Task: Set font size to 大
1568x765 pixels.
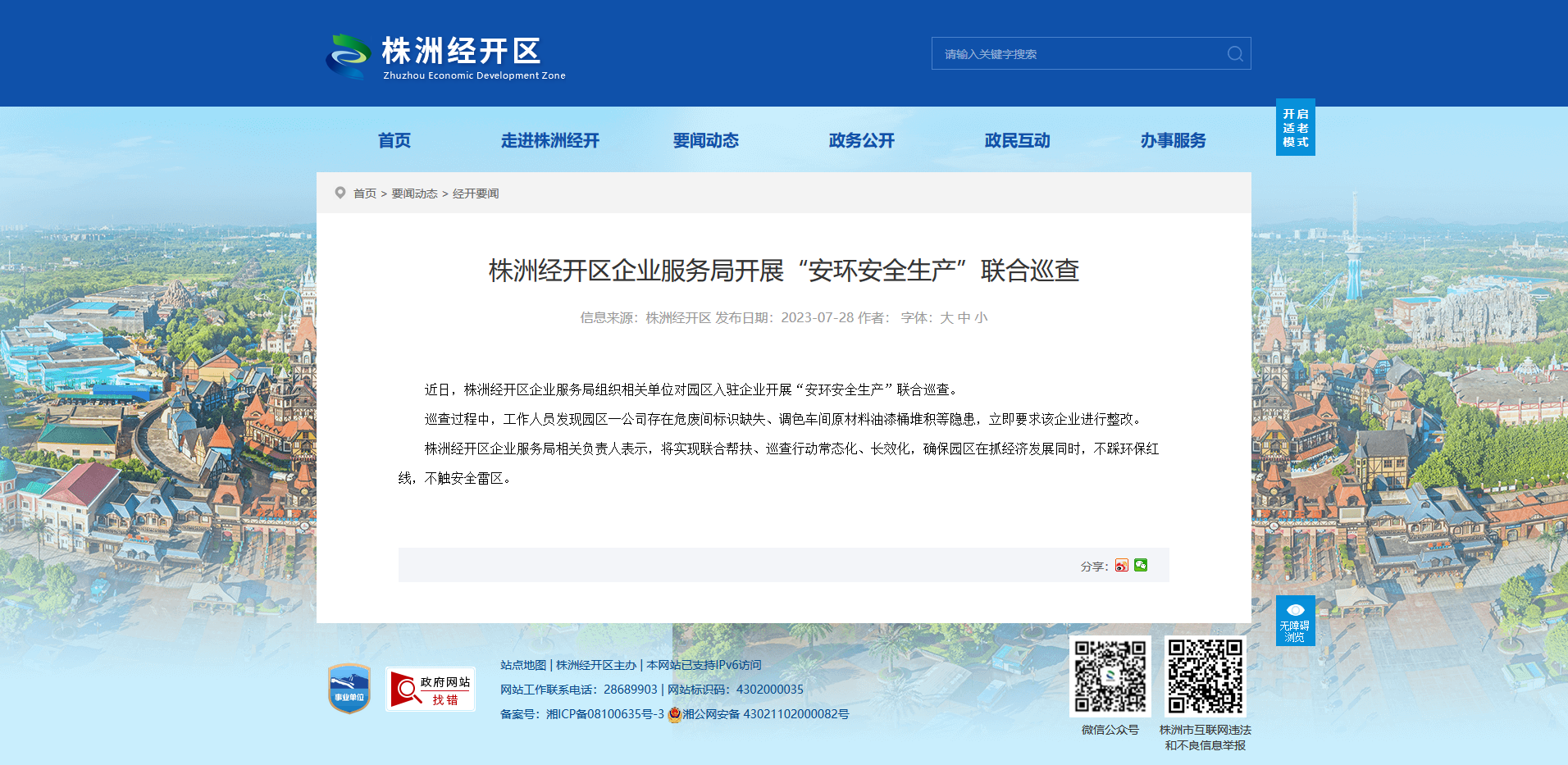Action: pos(946,318)
